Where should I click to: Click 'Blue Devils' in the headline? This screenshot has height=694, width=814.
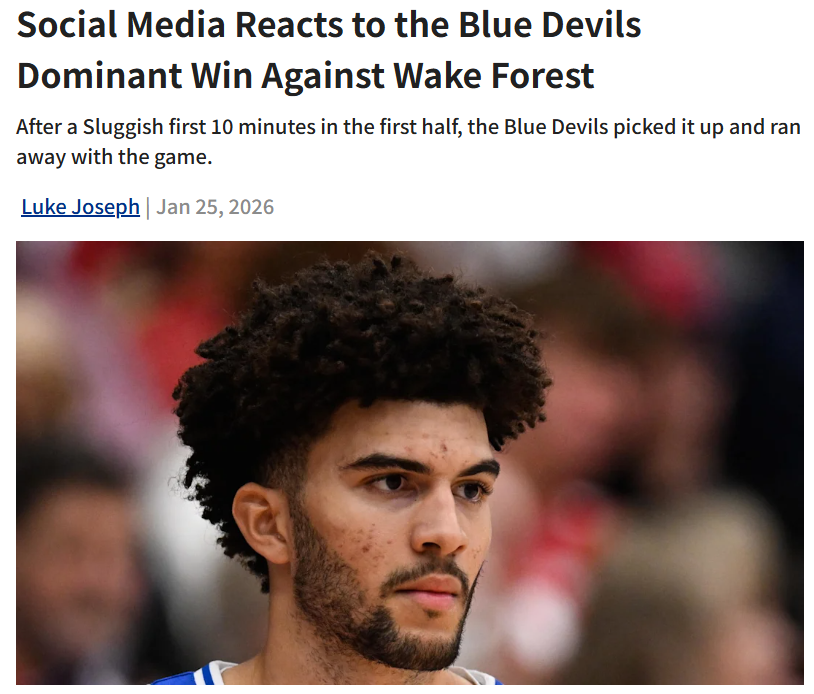550,24
